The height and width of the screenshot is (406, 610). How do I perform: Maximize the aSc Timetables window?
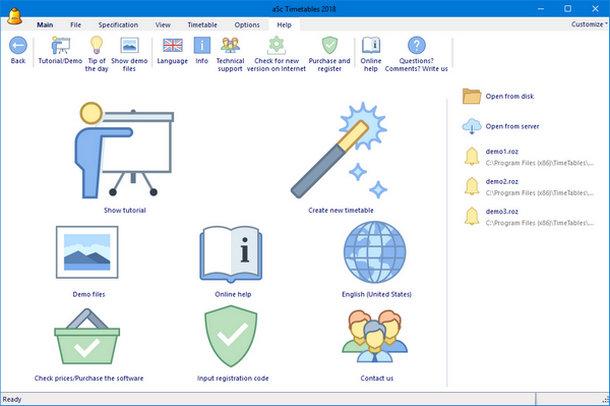coord(568,9)
